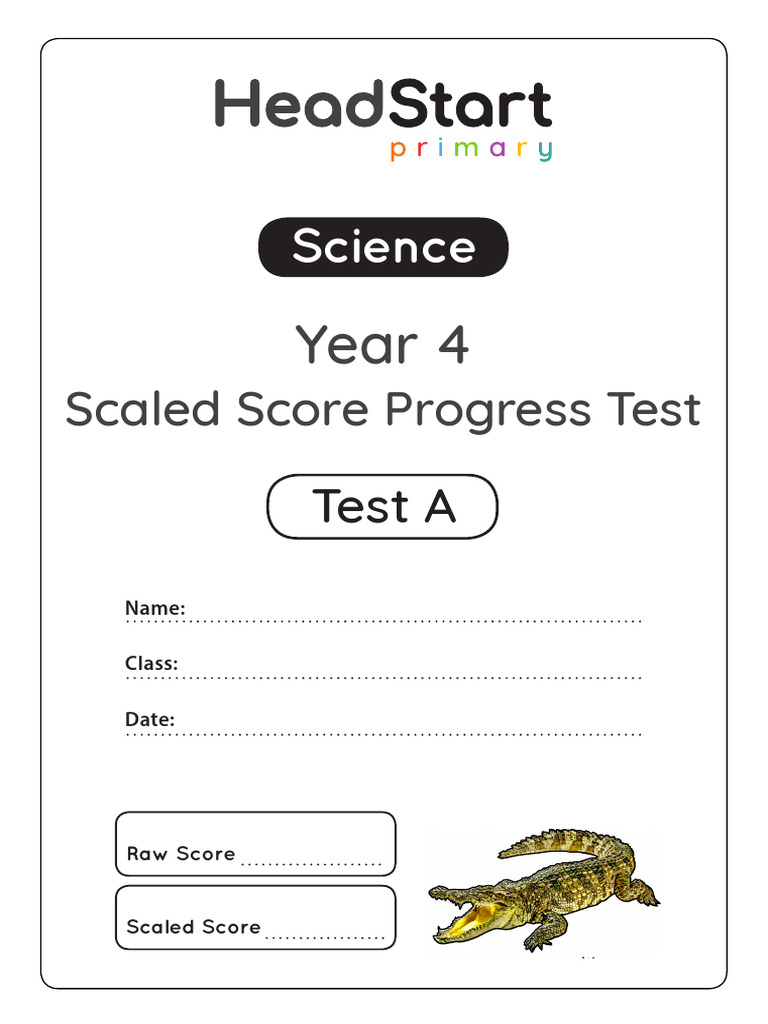Image resolution: width=768 pixels, height=1024 pixels.
Task: Click the "Date:" label
Action: (x=150, y=719)
